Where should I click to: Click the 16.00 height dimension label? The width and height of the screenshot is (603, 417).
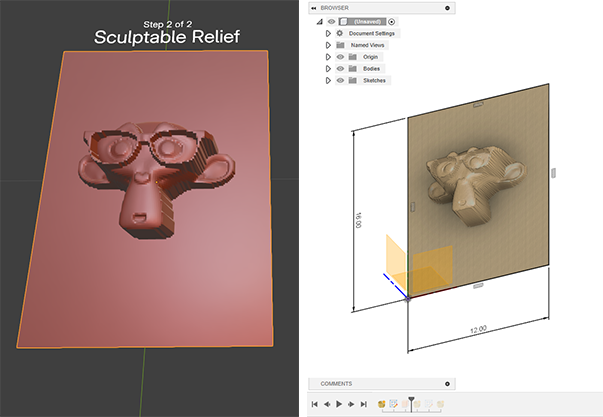pyautogui.click(x=357, y=219)
